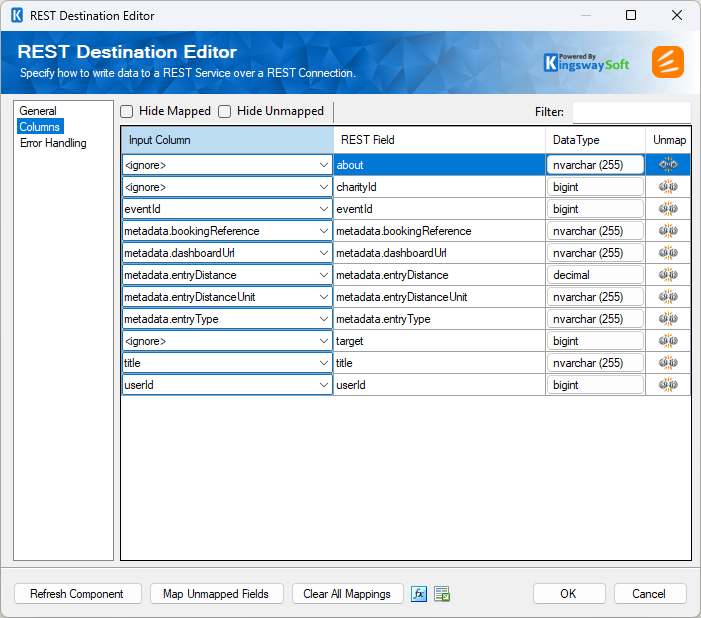
Task: Sort by REST Field header
Action: (x=439, y=140)
